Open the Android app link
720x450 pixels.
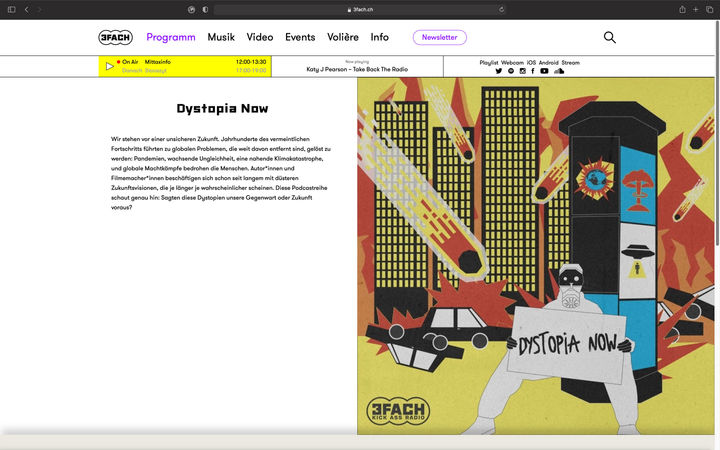pyautogui.click(x=548, y=62)
